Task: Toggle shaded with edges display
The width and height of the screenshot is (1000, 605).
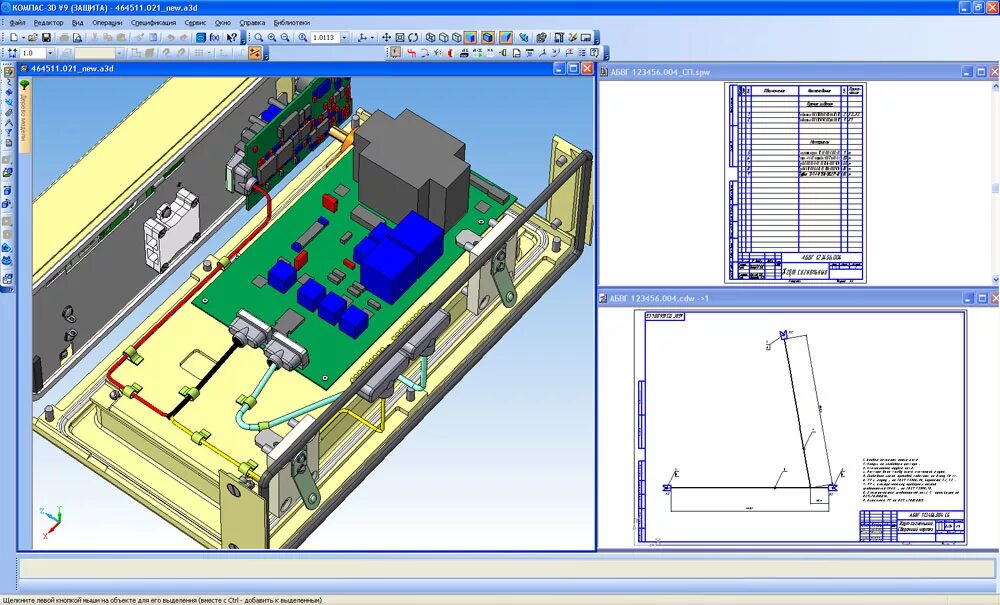Action: [488, 38]
